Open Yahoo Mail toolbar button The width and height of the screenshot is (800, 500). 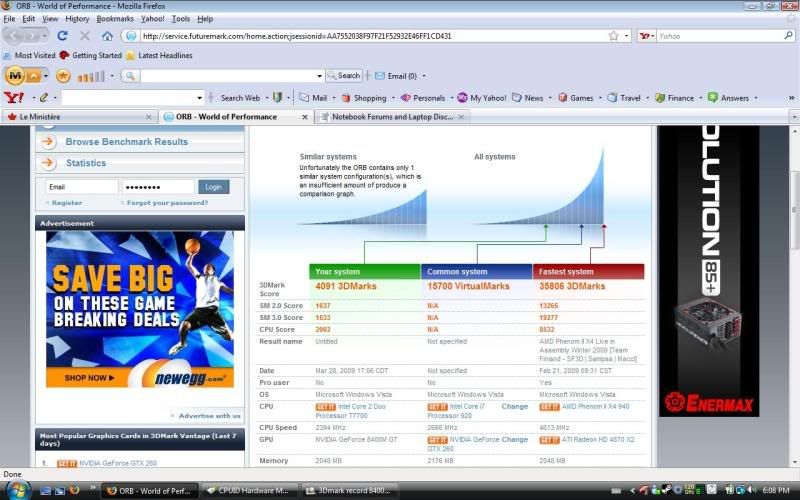313,97
